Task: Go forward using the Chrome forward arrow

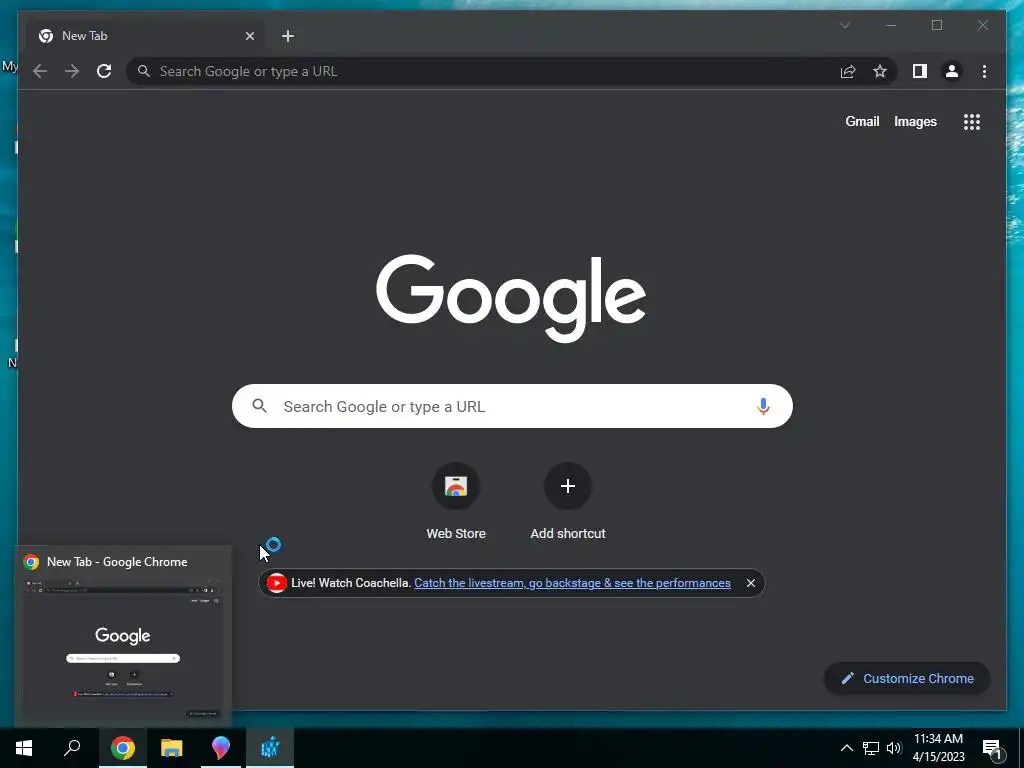Action: pos(72,71)
